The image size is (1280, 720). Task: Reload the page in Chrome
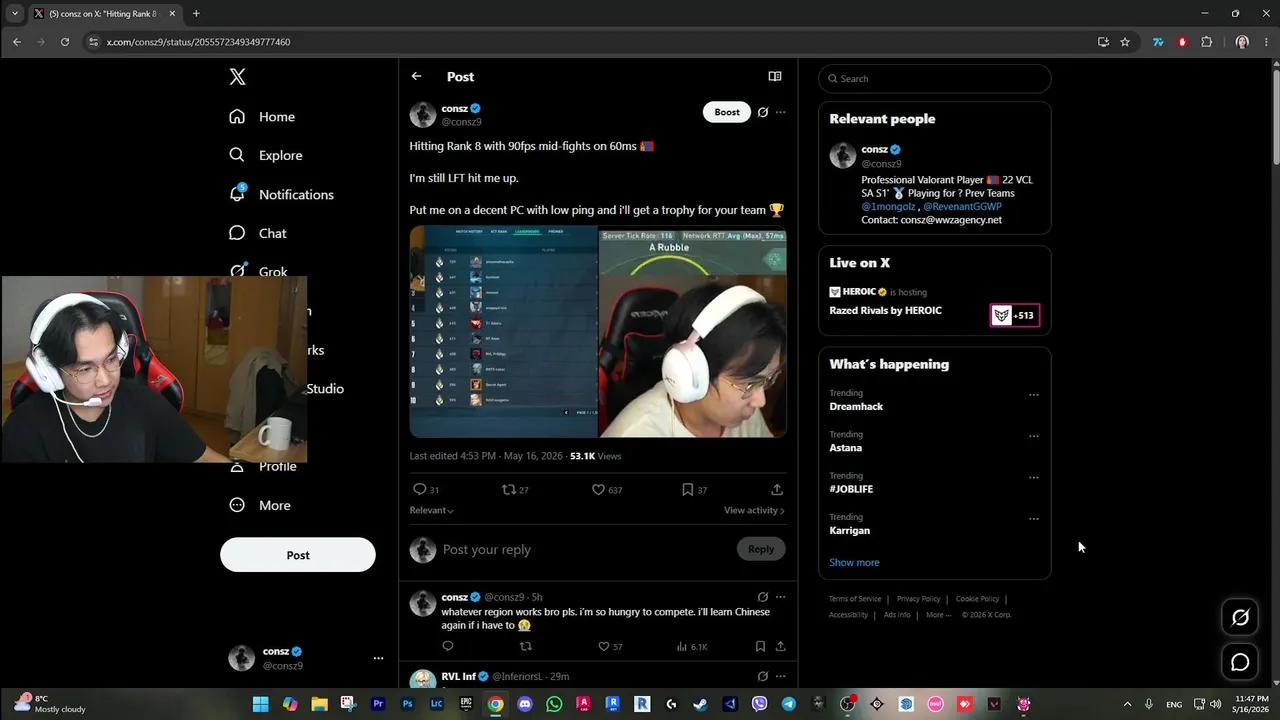pyautogui.click(x=65, y=42)
